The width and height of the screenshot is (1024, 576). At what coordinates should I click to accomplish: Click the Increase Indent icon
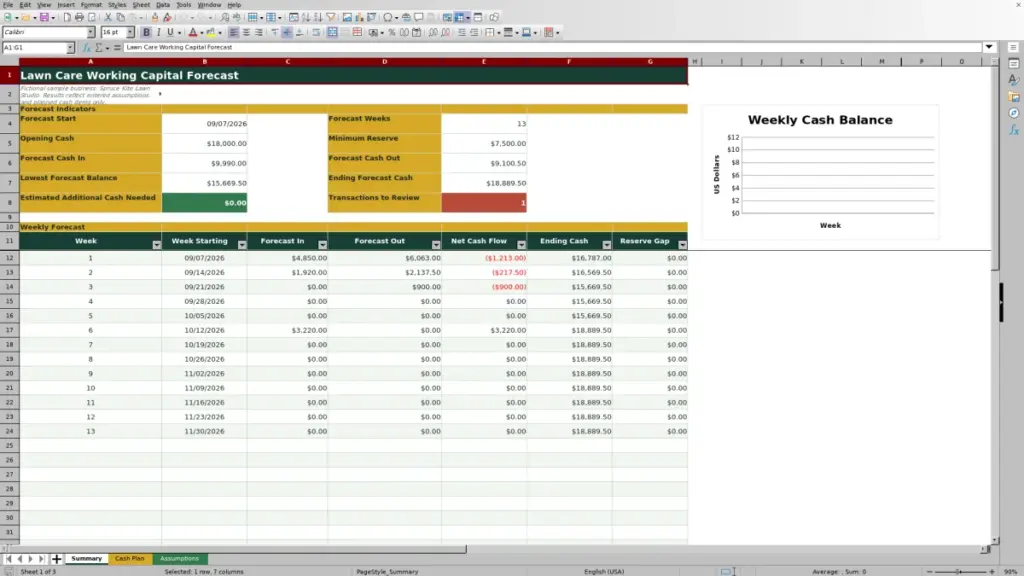point(462,32)
